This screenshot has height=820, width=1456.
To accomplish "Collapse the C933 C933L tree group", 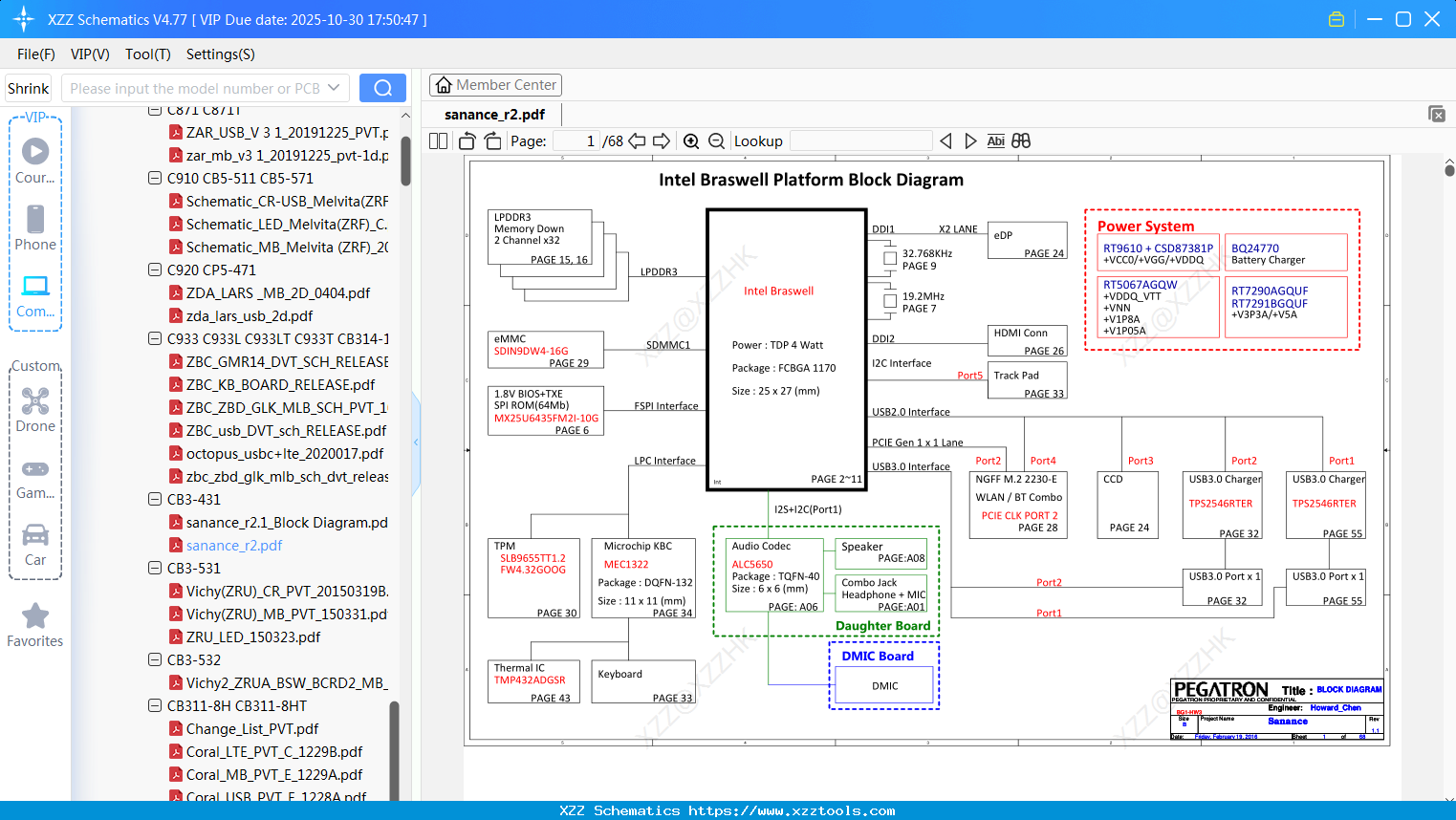I will point(155,339).
